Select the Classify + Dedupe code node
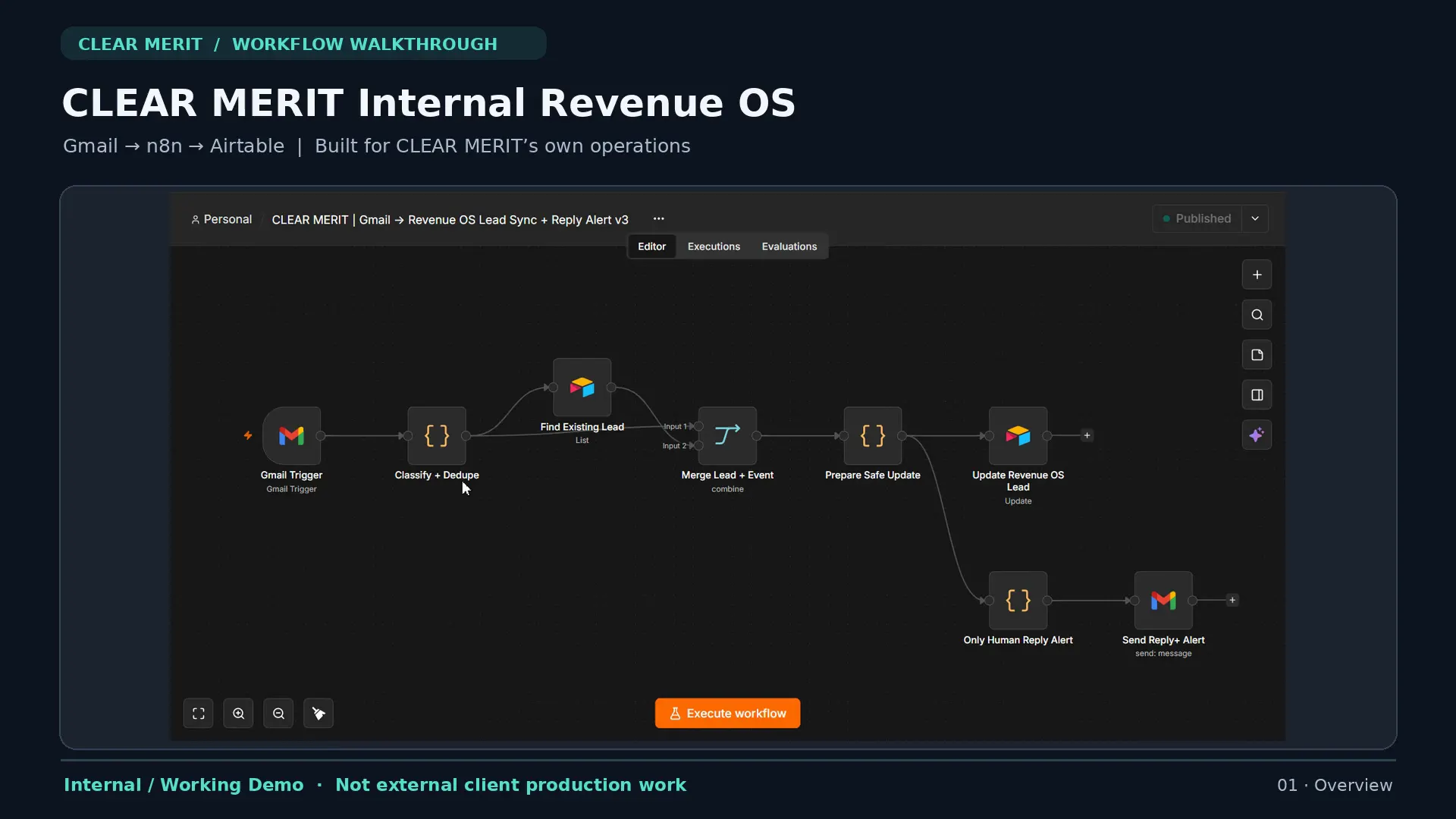The width and height of the screenshot is (1456, 819). 437,435
